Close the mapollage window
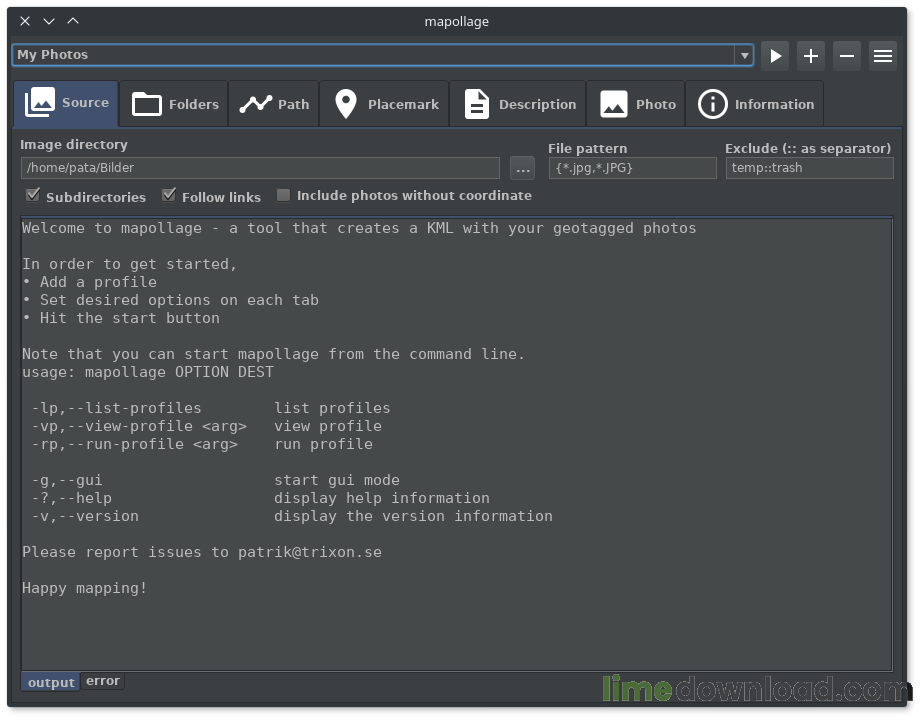 point(25,21)
